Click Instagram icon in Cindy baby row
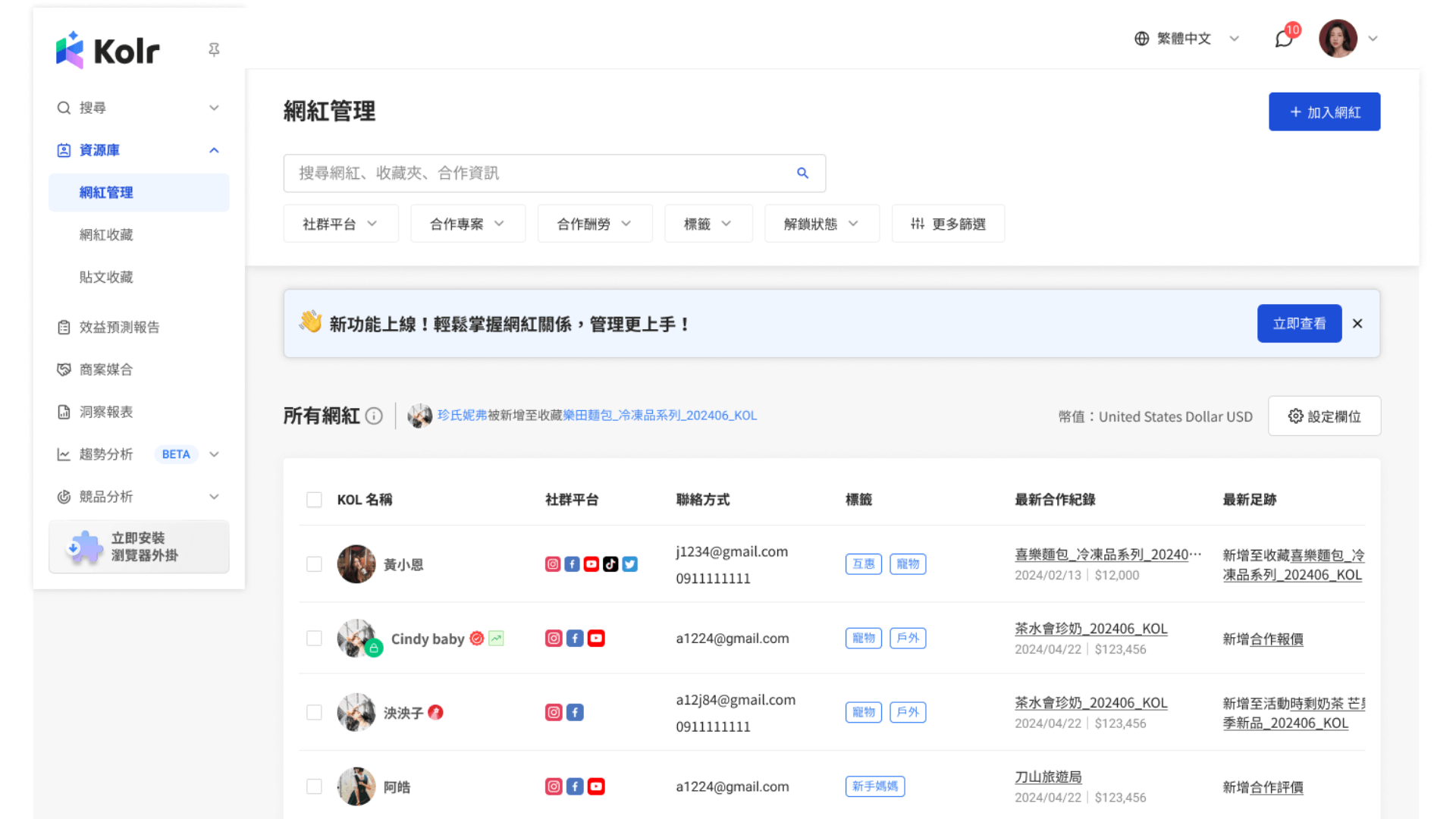Image resolution: width=1456 pixels, height=819 pixels. pos(554,639)
